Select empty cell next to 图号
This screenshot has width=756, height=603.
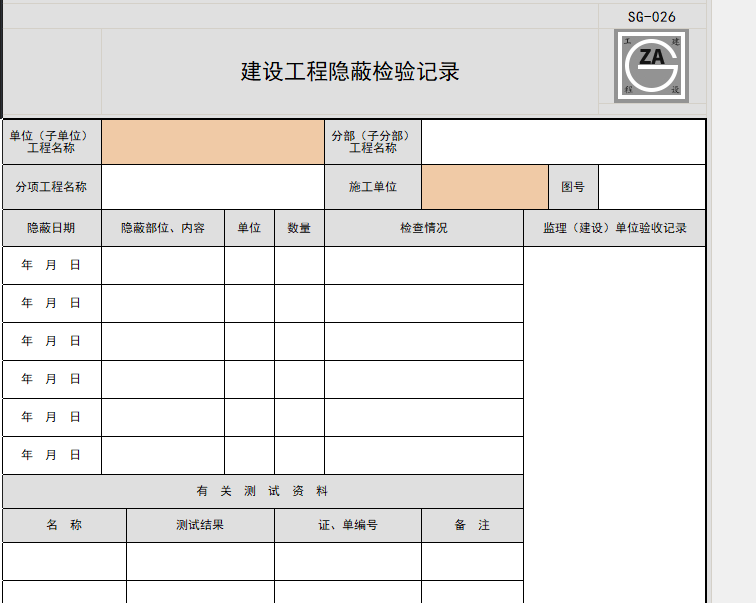651,187
